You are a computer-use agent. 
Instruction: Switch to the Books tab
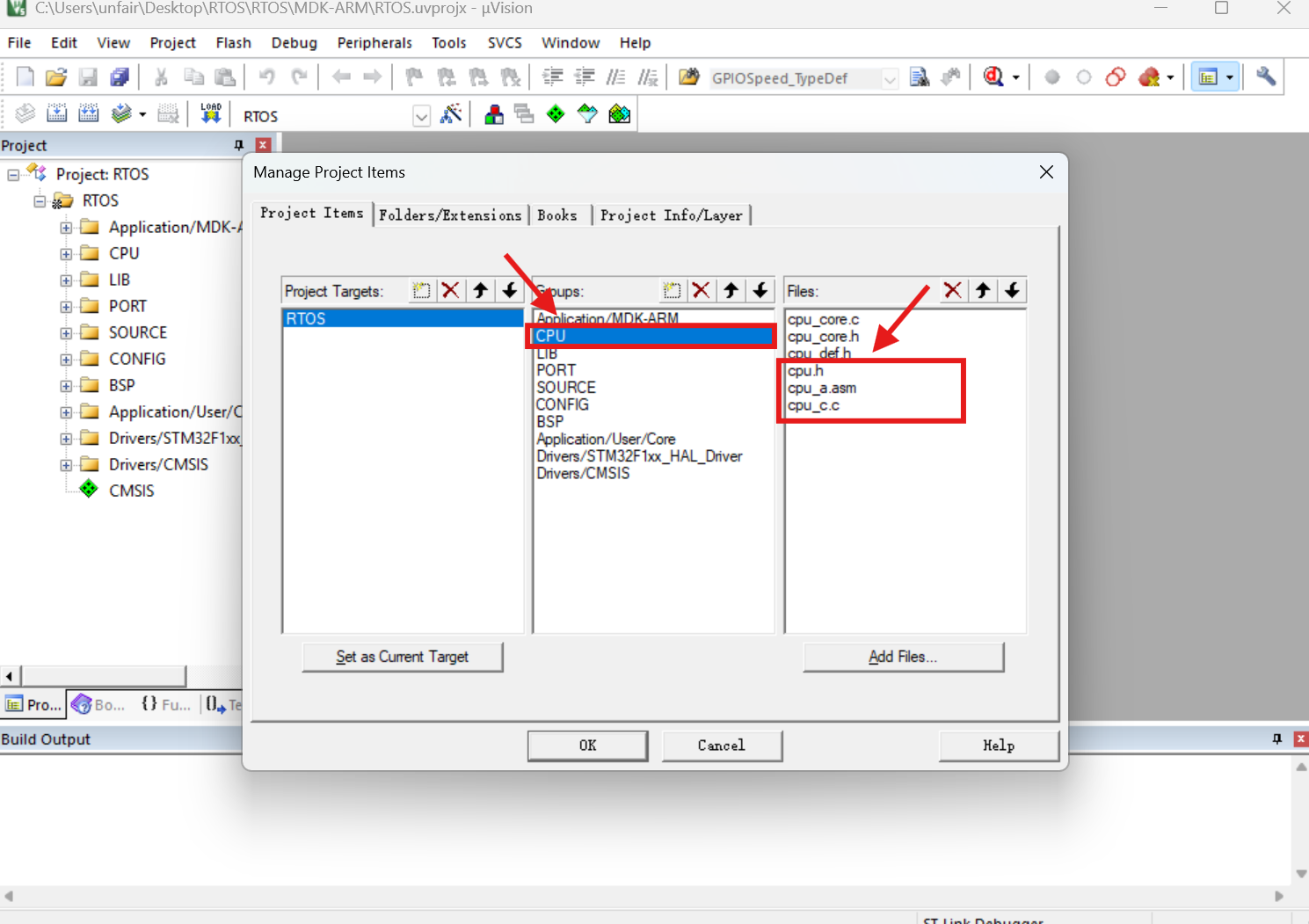click(x=557, y=215)
